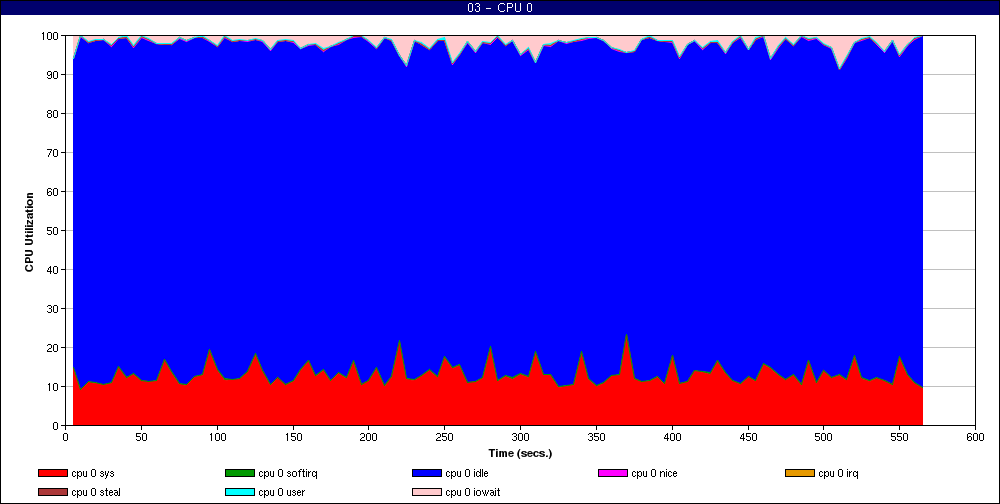Screen dimensions: 1000x504
Task: Click the 50 tick on the Y axis
Action: coord(54,230)
